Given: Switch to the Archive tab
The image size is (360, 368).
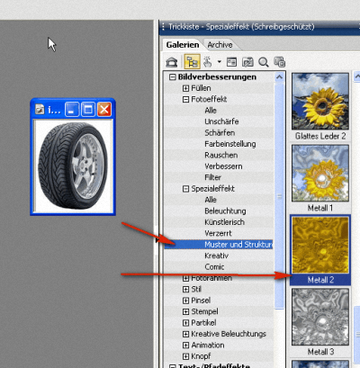Looking at the screenshot, I should pyautogui.click(x=220, y=45).
